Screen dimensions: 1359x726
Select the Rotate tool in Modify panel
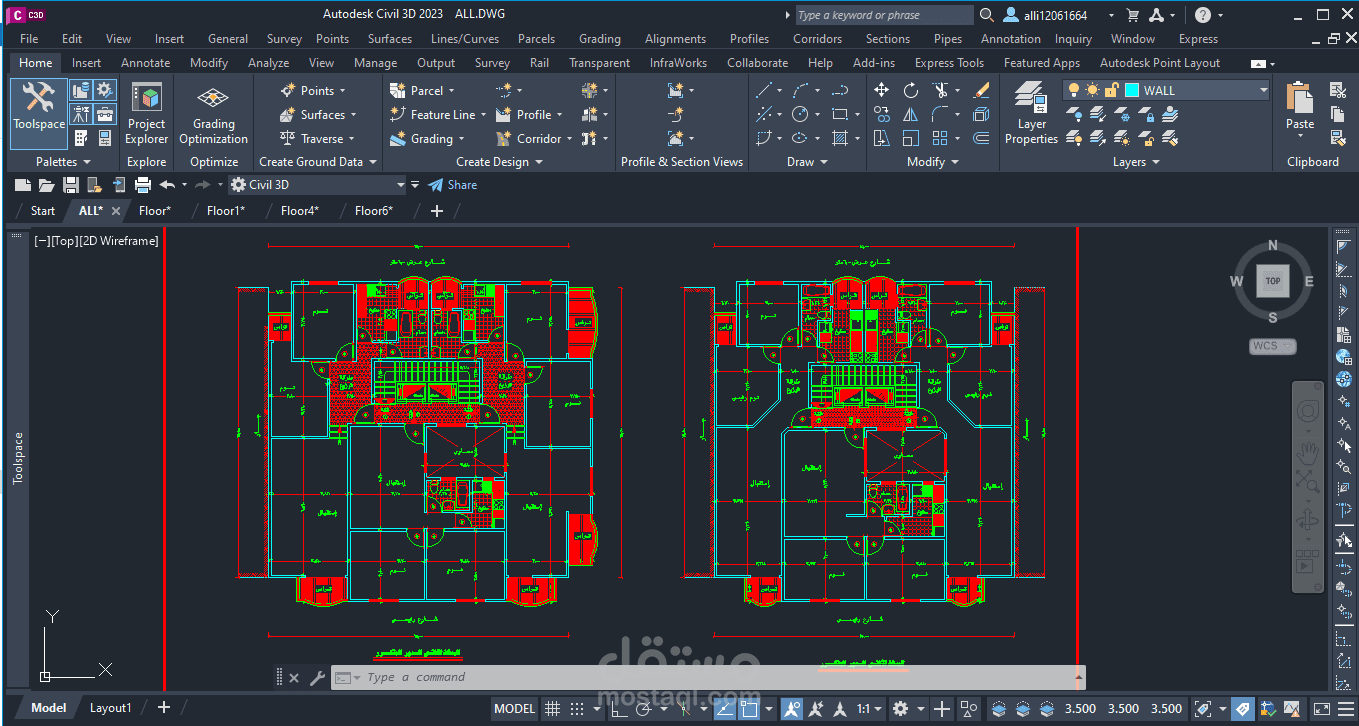pyautogui.click(x=910, y=90)
